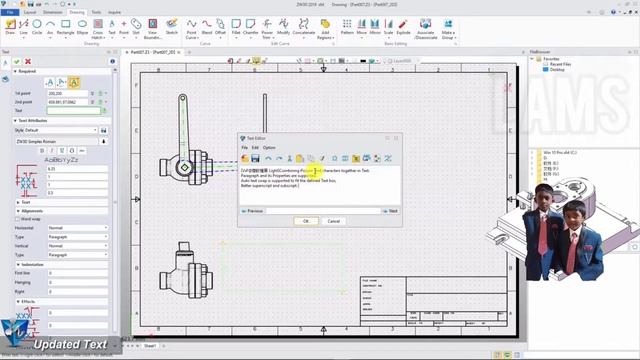
Task: Open the Sketch tool
Action: [172, 27]
